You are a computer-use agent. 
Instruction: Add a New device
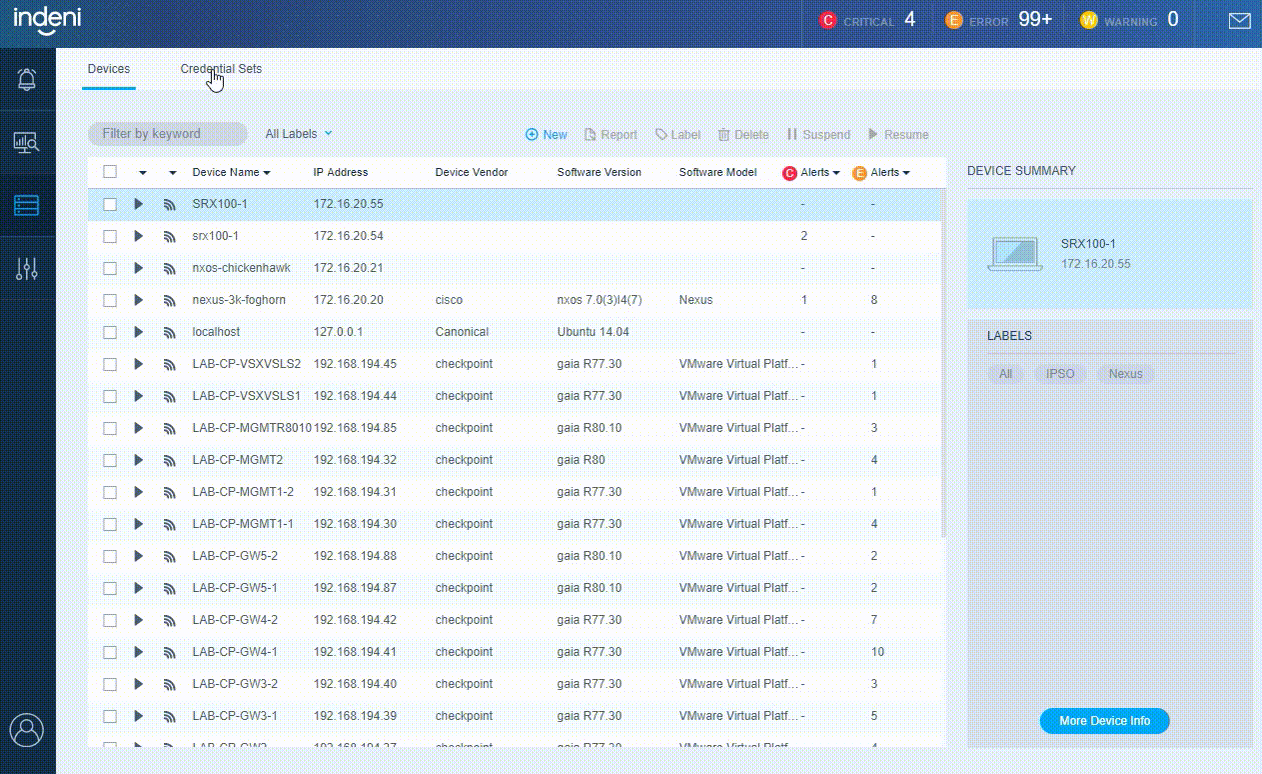coord(546,135)
